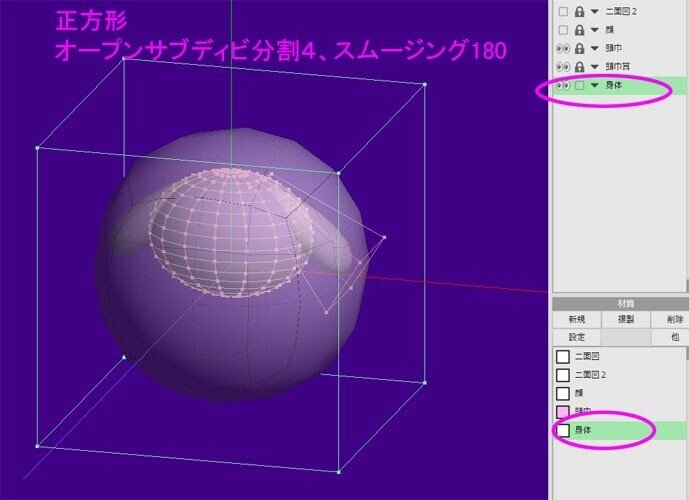Select the 身体 material name
The image size is (689, 500).
click(583, 431)
